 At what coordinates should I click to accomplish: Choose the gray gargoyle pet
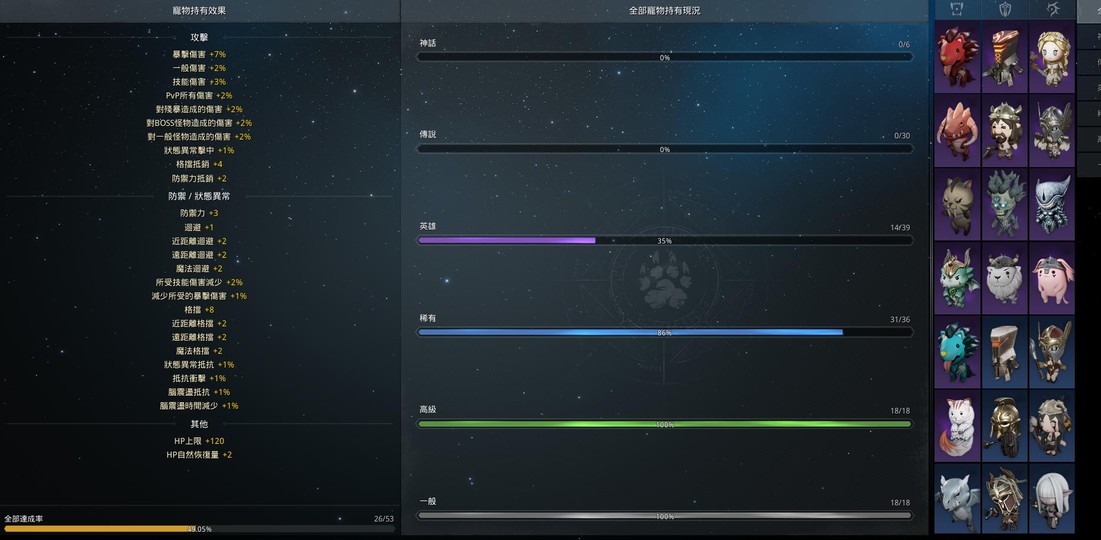pos(957,498)
